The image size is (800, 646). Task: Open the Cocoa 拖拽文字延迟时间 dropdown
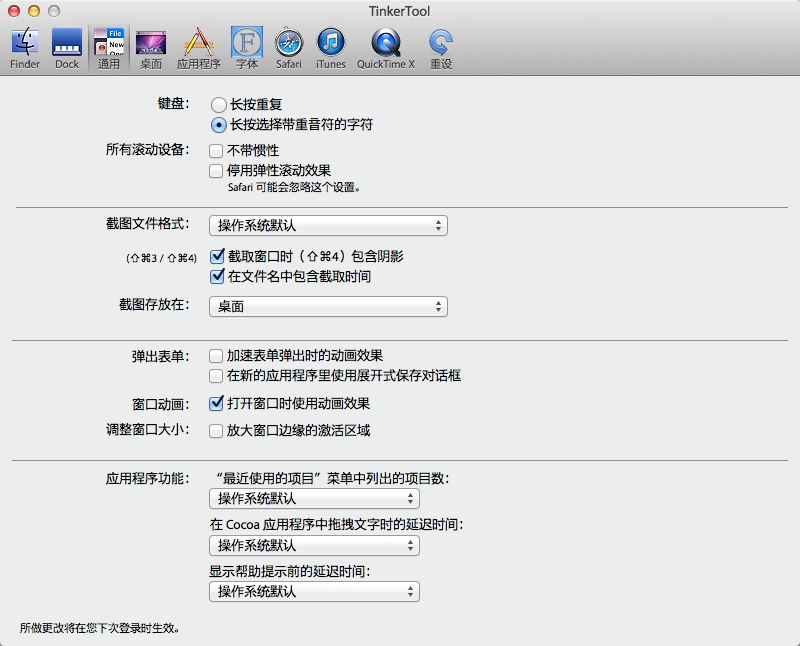[314, 545]
